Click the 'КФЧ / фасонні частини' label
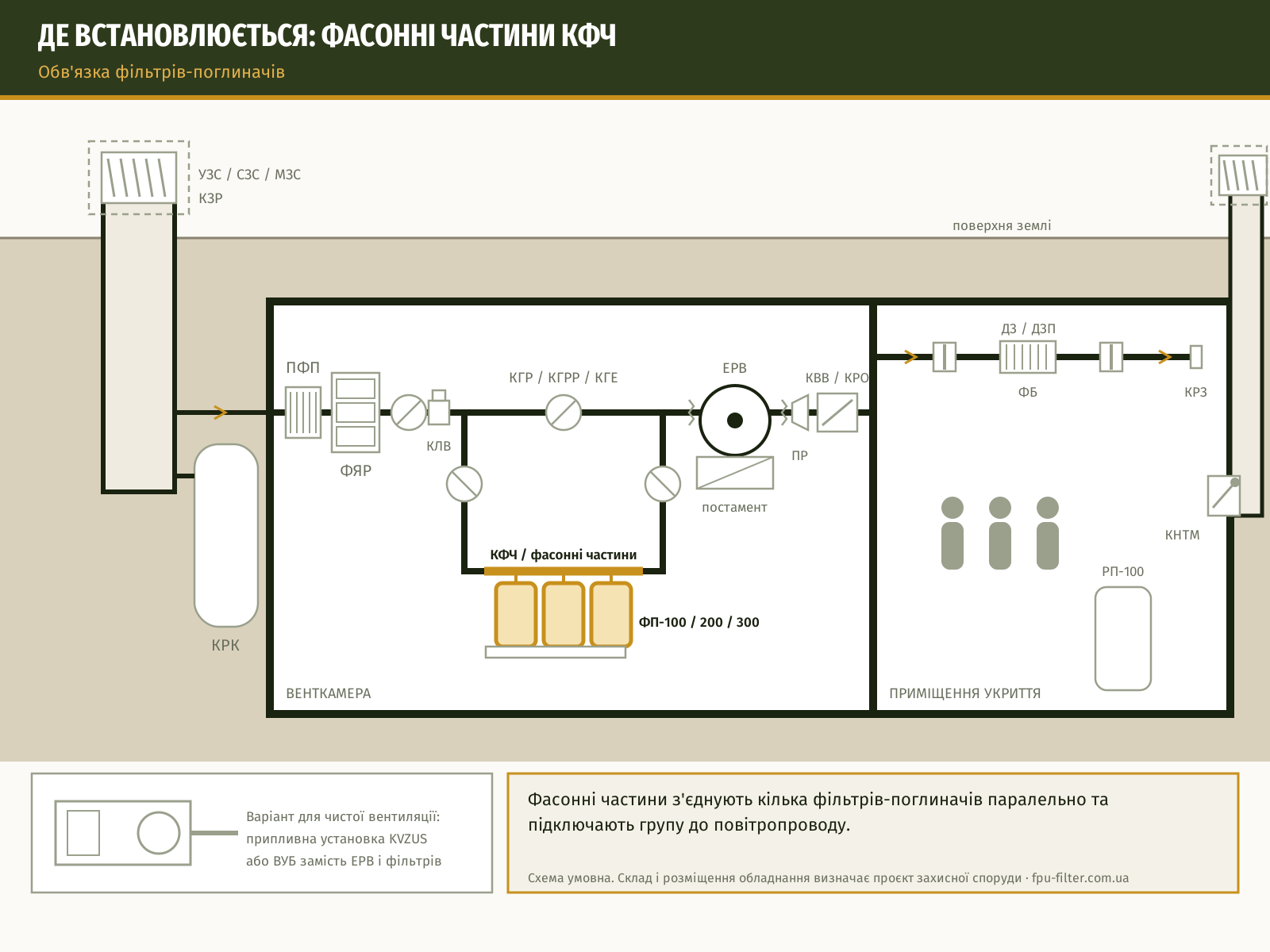 click(x=564, y=555)
